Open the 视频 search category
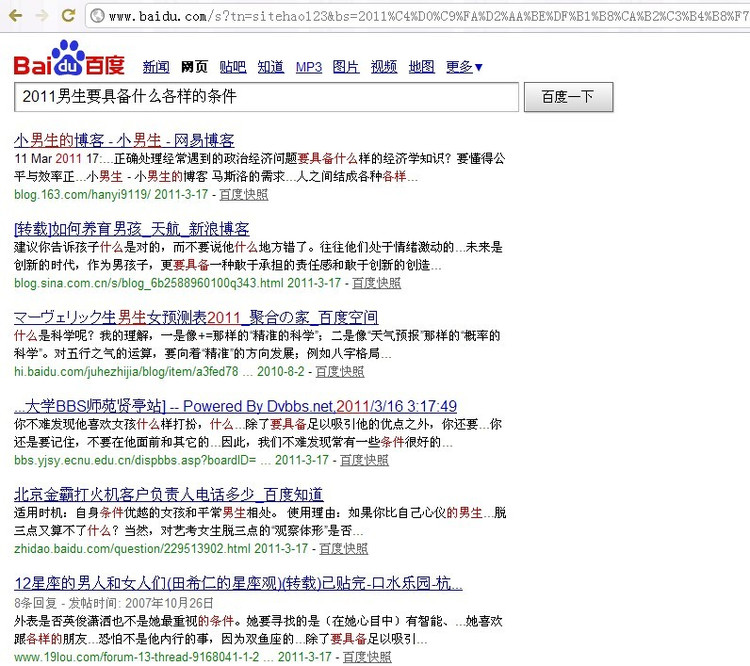 pos(384,67)
